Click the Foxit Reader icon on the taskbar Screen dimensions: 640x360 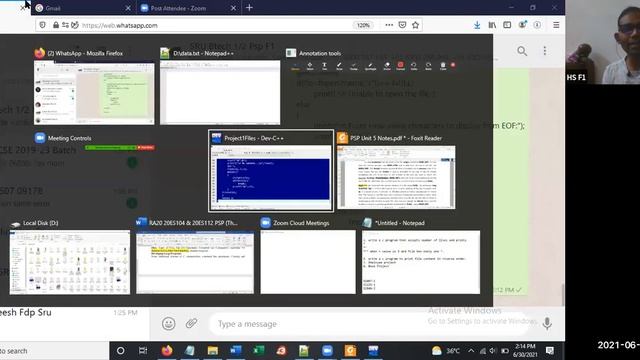[350, 351]
